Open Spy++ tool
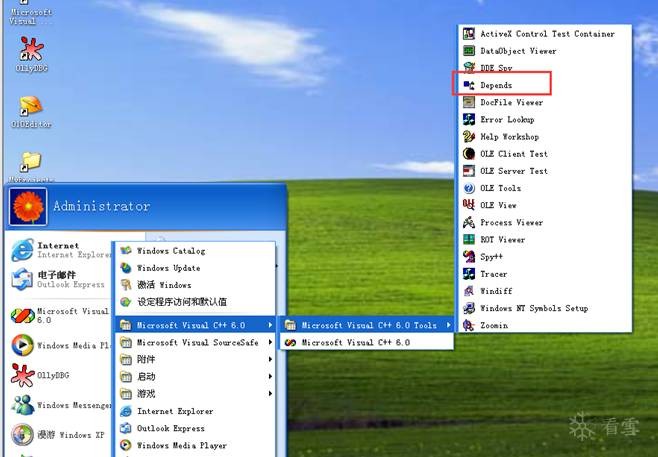 coord(493,257)
